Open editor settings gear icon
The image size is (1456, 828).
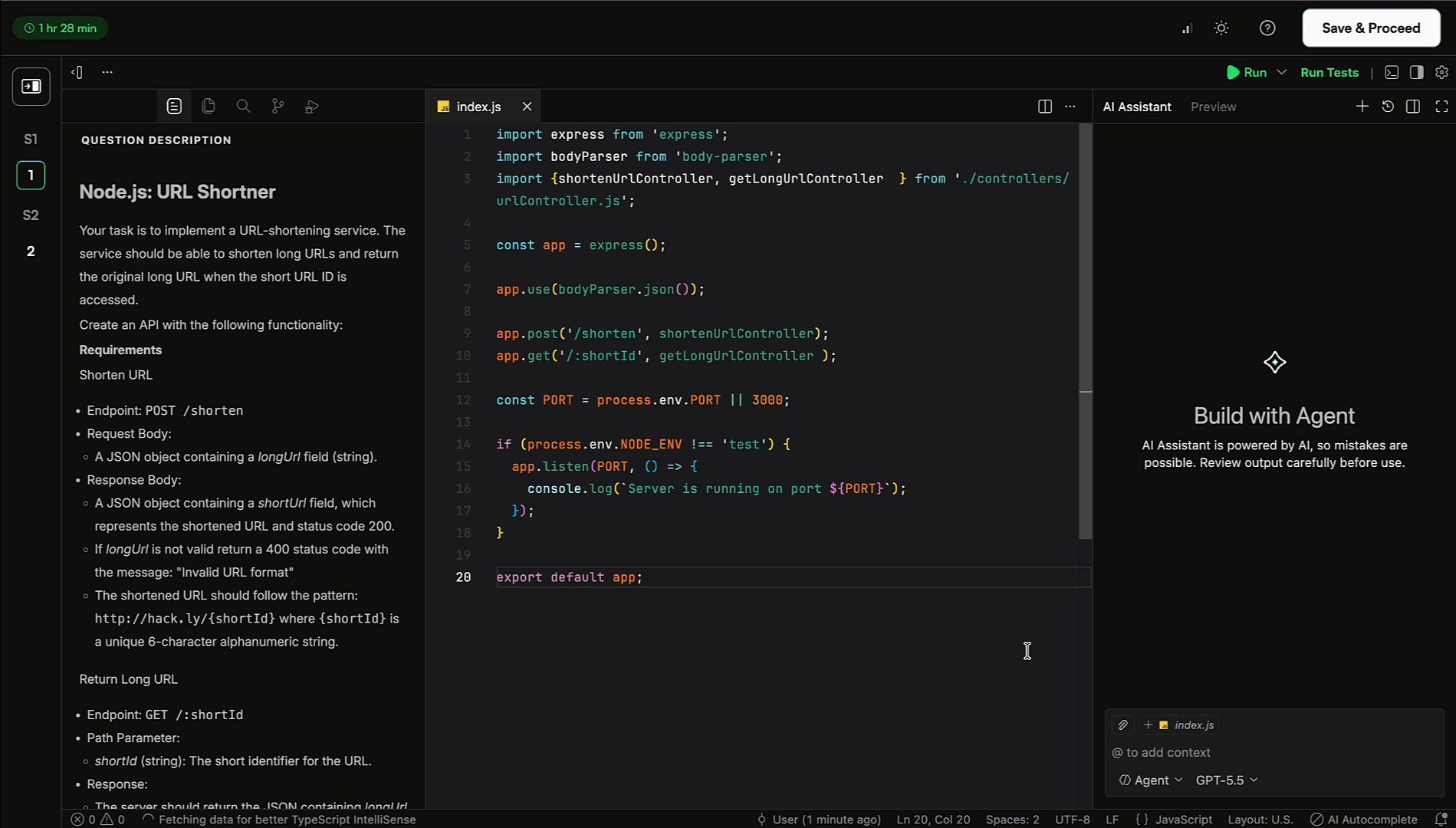(1441, 72)
